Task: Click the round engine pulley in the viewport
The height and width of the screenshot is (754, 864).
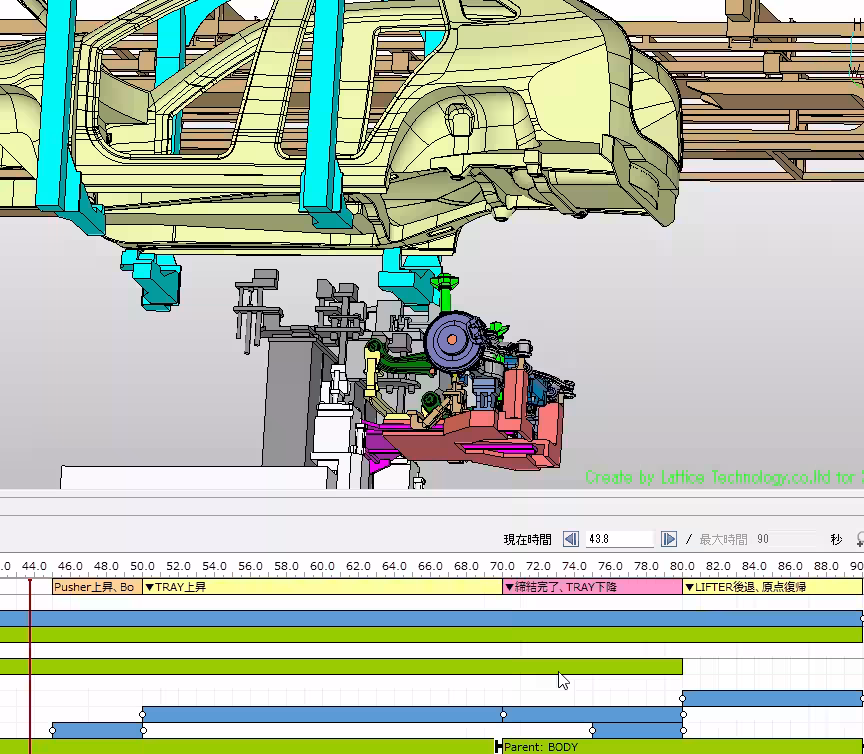Action: pos(452,341)
